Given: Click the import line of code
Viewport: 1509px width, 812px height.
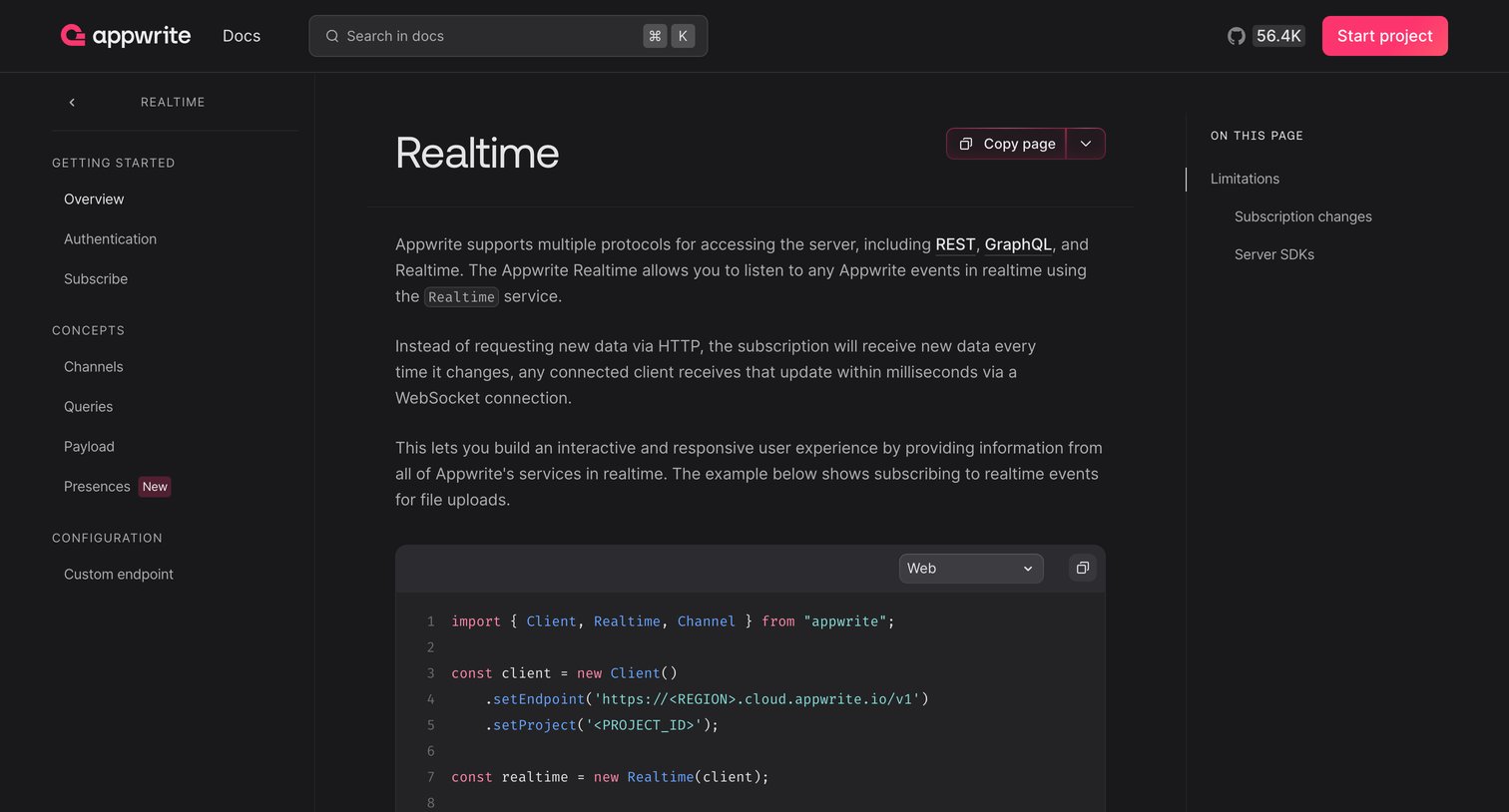Looking at the screenshot, I should [x=673, y=621].
